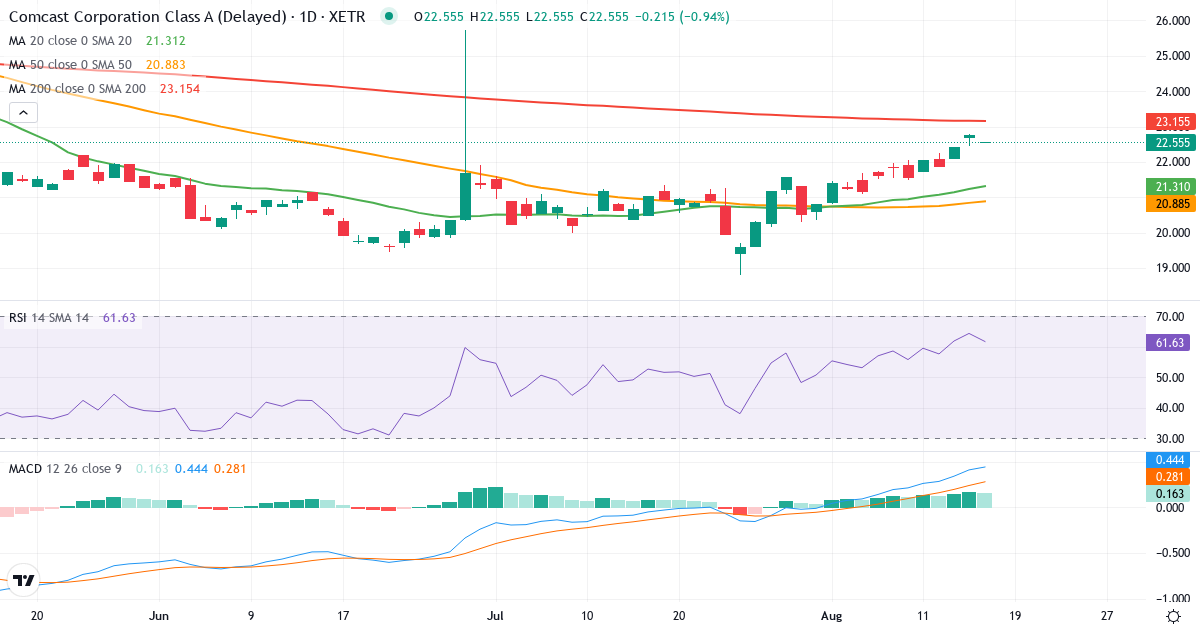
Task: Click the purple 61.63 RSI axis label
Action: (1168, 342)
